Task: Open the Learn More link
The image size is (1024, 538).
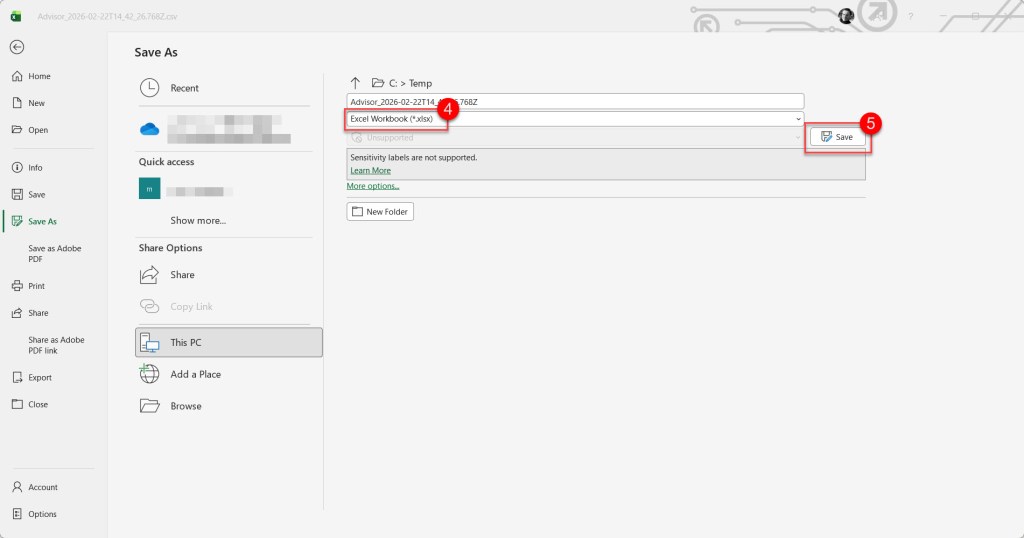Action: [x=370, y=171]
